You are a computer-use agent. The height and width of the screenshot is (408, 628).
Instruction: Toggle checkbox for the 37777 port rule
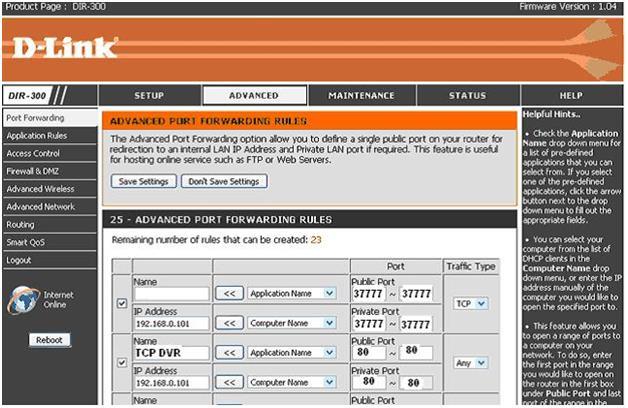click(x=122, y=303)
